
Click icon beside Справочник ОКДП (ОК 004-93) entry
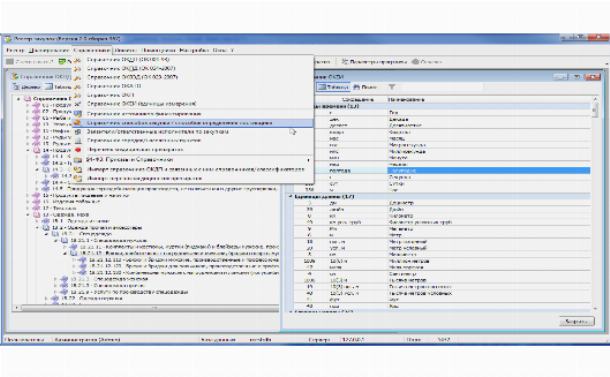pos(78,60)
